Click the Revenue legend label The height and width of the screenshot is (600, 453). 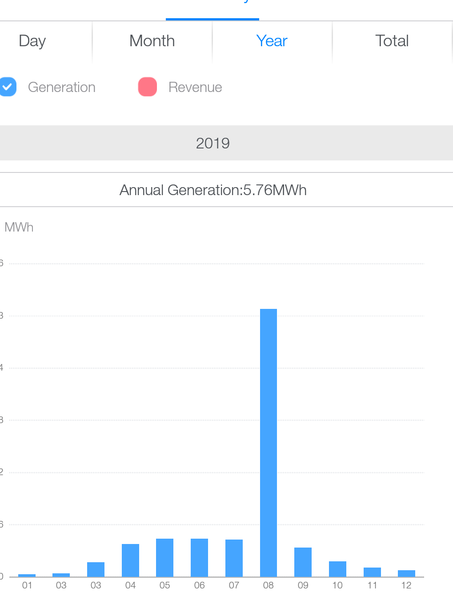195,87
